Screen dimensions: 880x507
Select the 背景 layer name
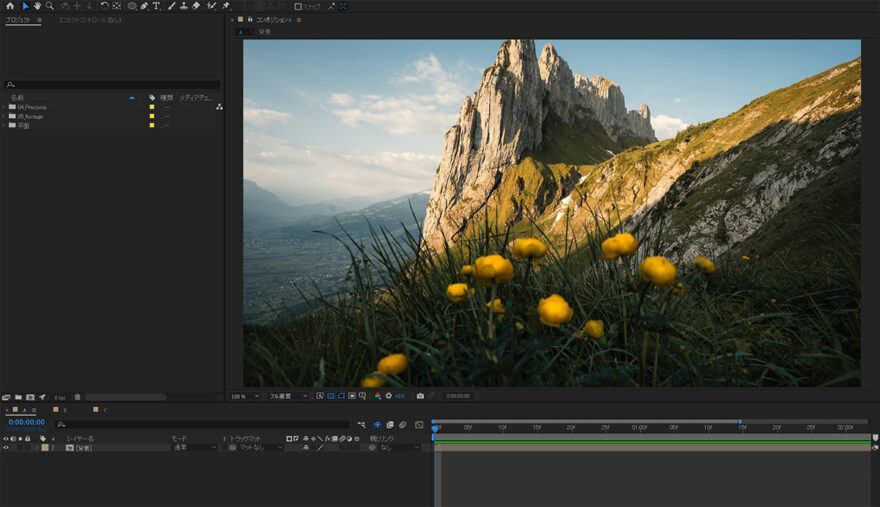coord(84,447)
